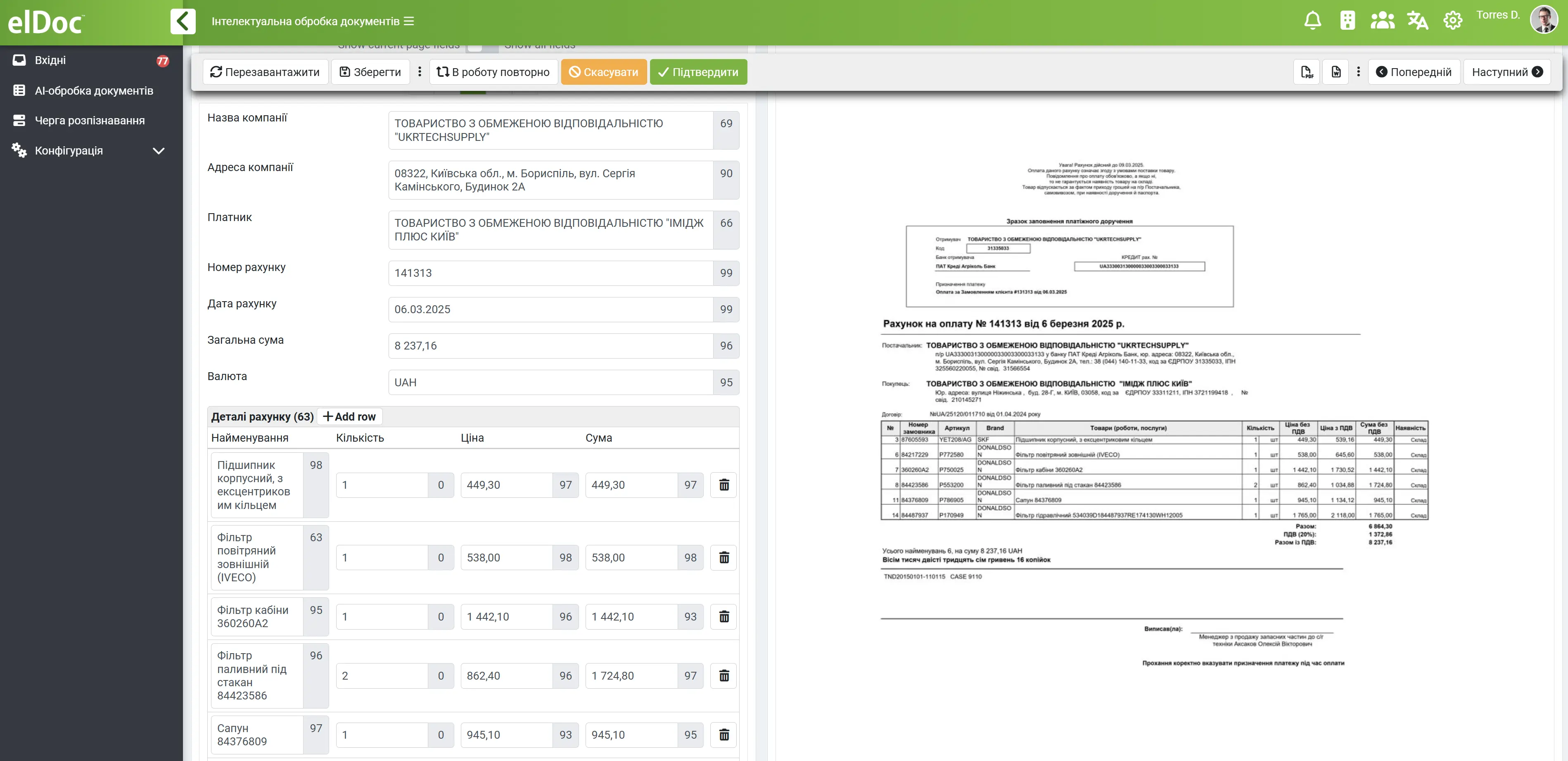Image resolution: width=1568 pixels, height=761 pixels.
Task: Open the settings gear in header
Action: (1452, 21)
